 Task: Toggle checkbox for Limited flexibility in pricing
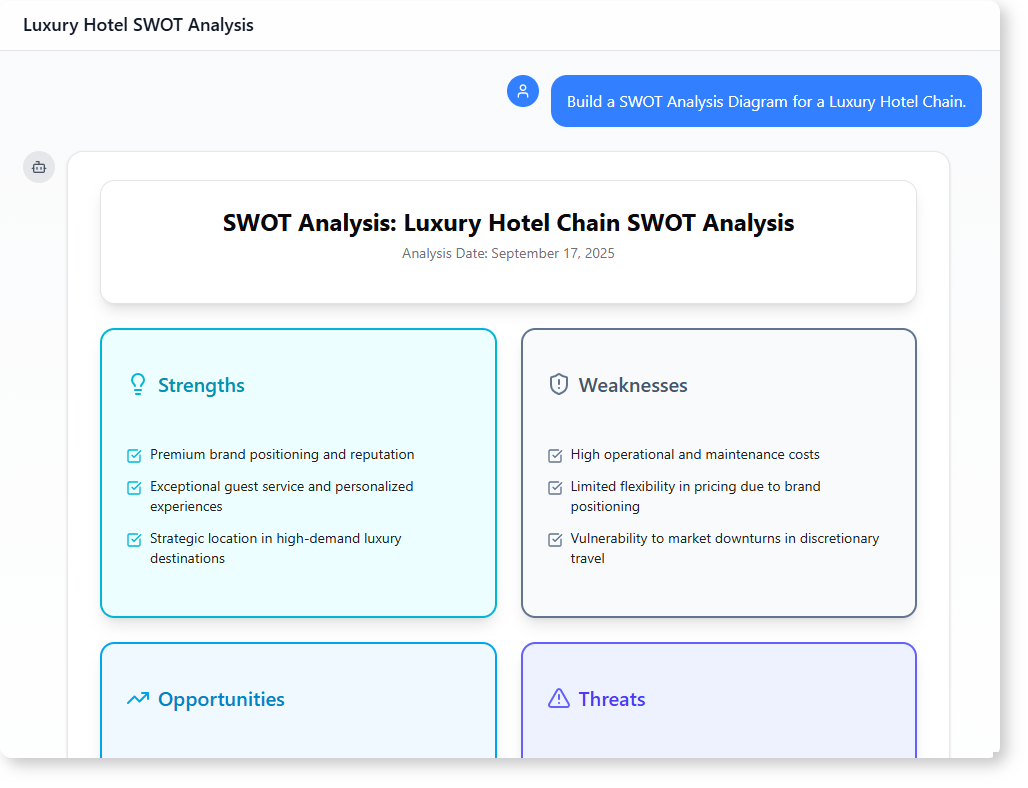pos(556,488)
